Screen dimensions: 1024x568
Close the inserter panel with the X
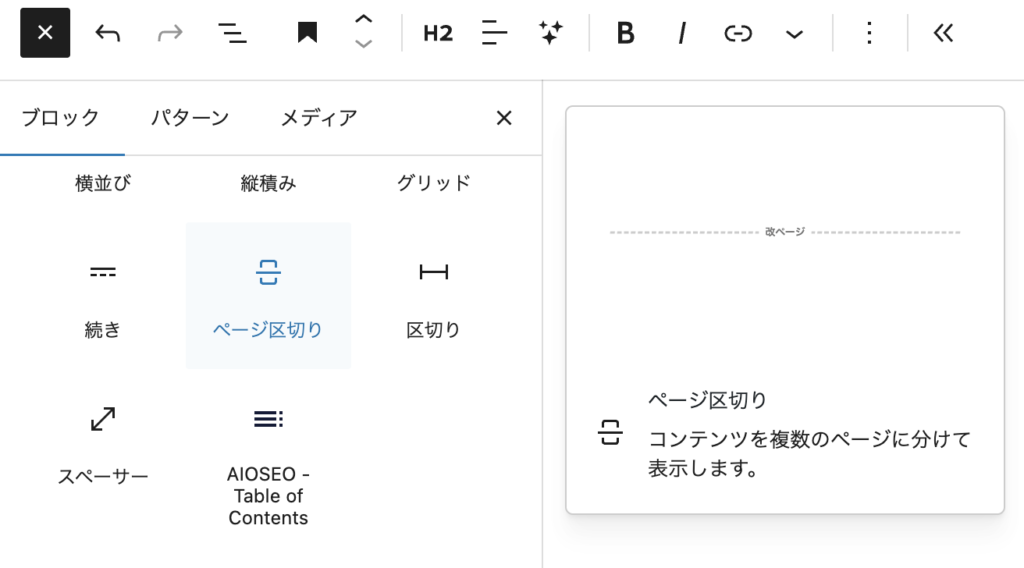pyautogui.click(x=504, y=118)
